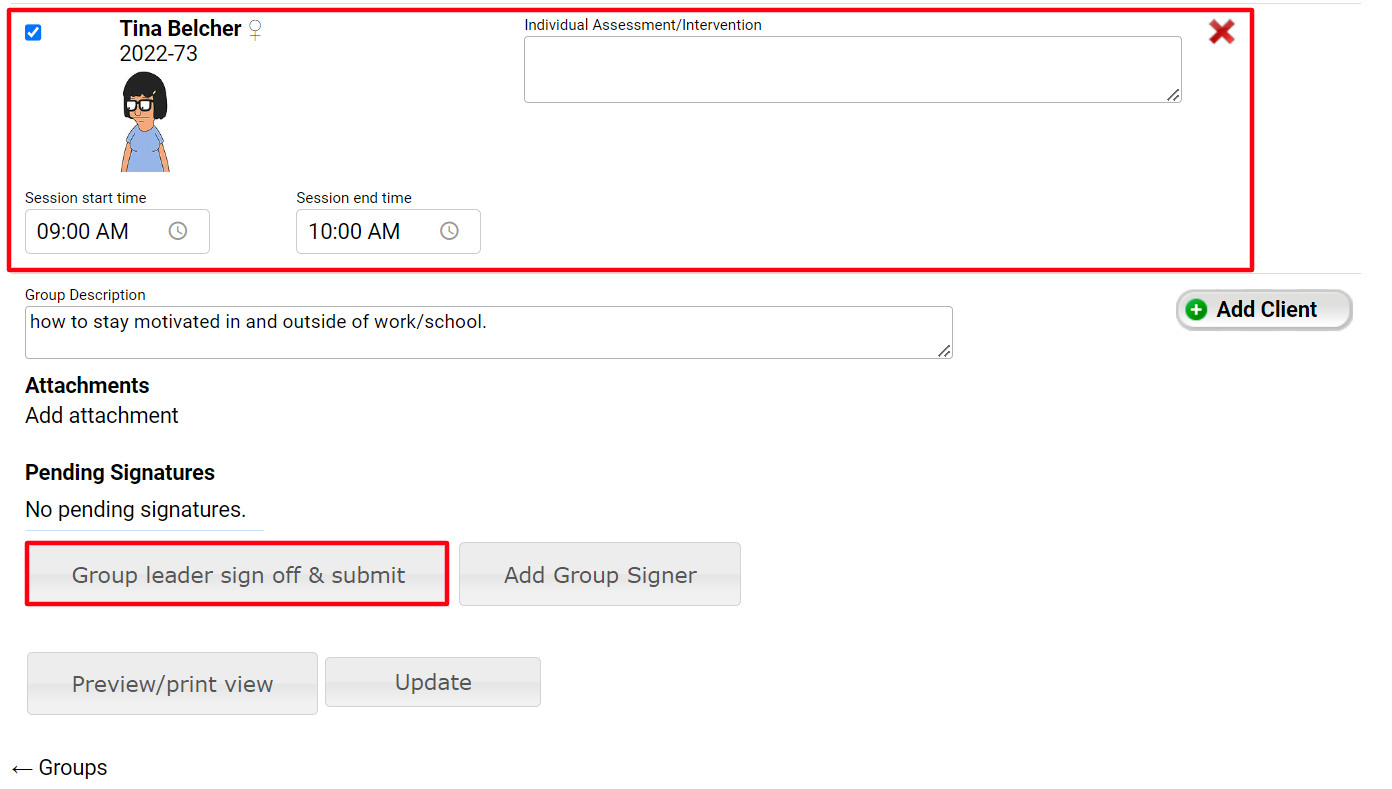Click the green plus icon on Add Client
This screenshot has height=789, width=1392.
(x=1196, y=310)
